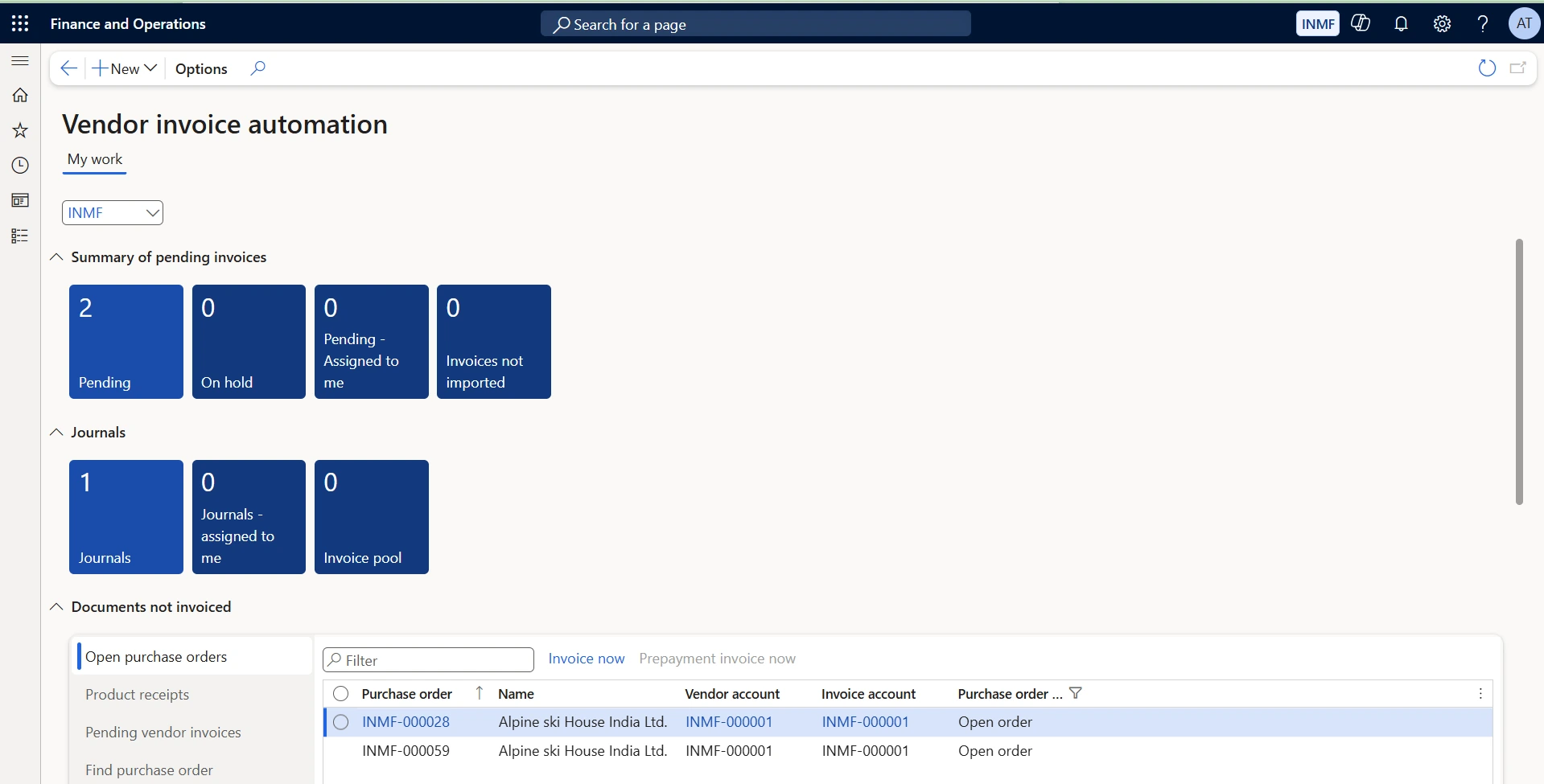The height and width of the screenshot is (784, 1544).
Task: Open Recent clock in sidebar
Action: [20, 166]
